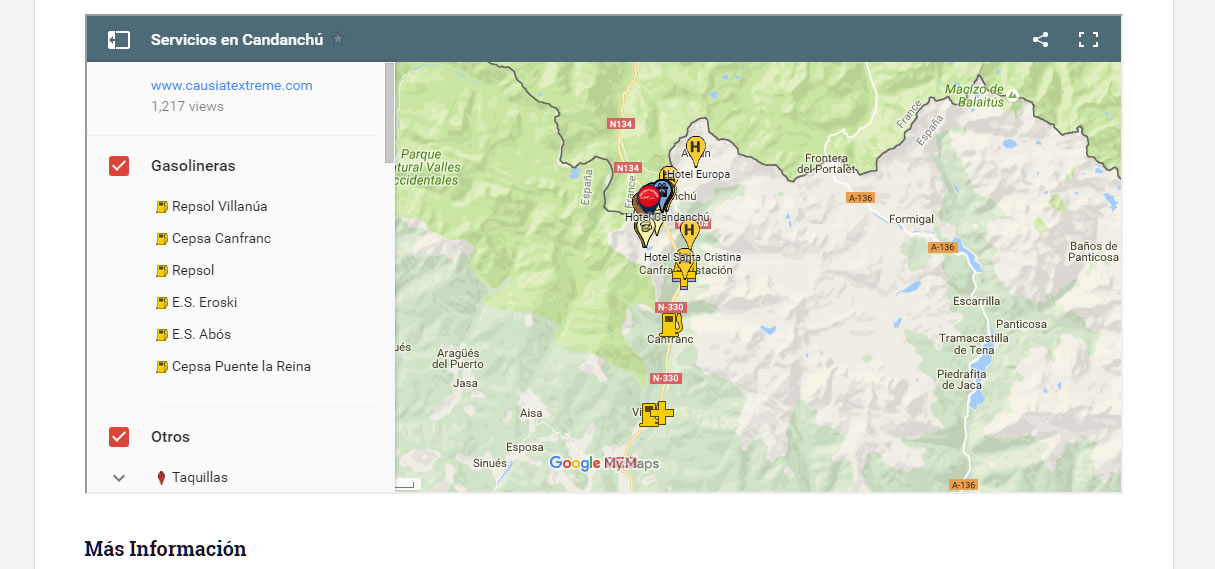The image size is (1215, 569).
Task: Click the Aragüés del Puerto label
Action: pyautogui.click(x=458, y=359)
